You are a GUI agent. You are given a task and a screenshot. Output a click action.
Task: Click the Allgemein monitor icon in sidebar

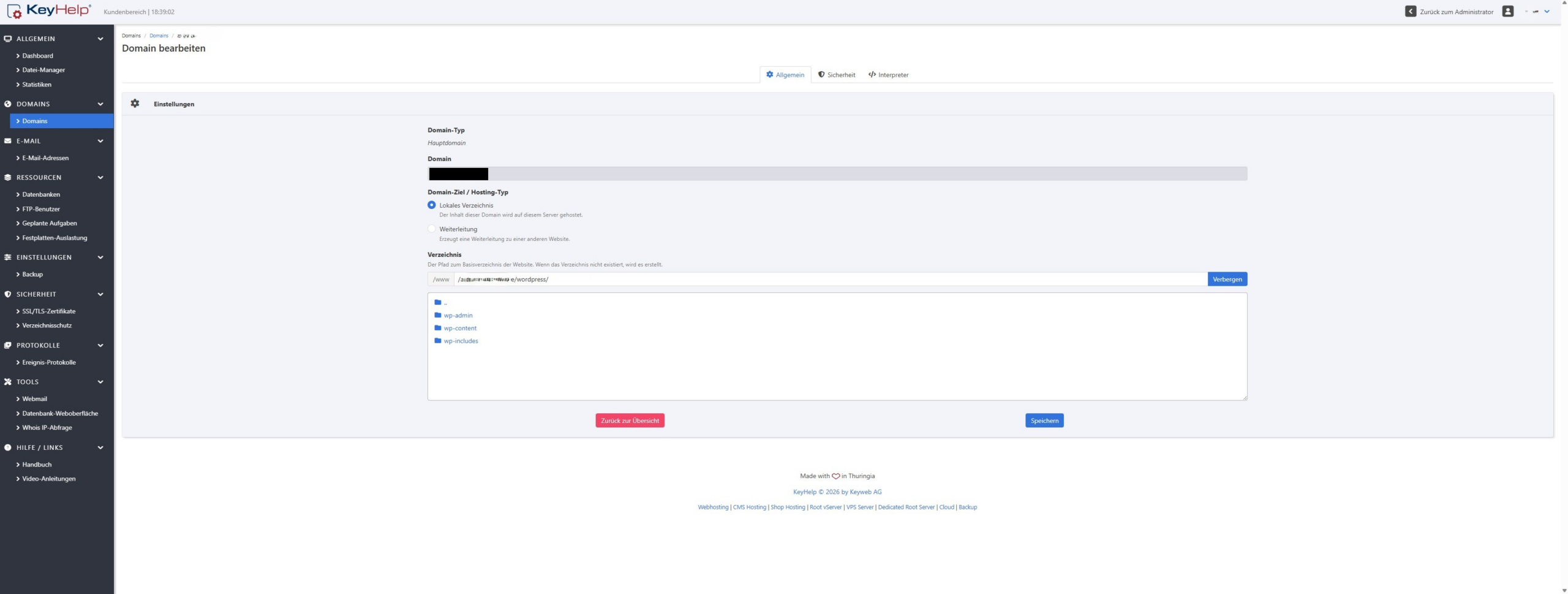8,39
